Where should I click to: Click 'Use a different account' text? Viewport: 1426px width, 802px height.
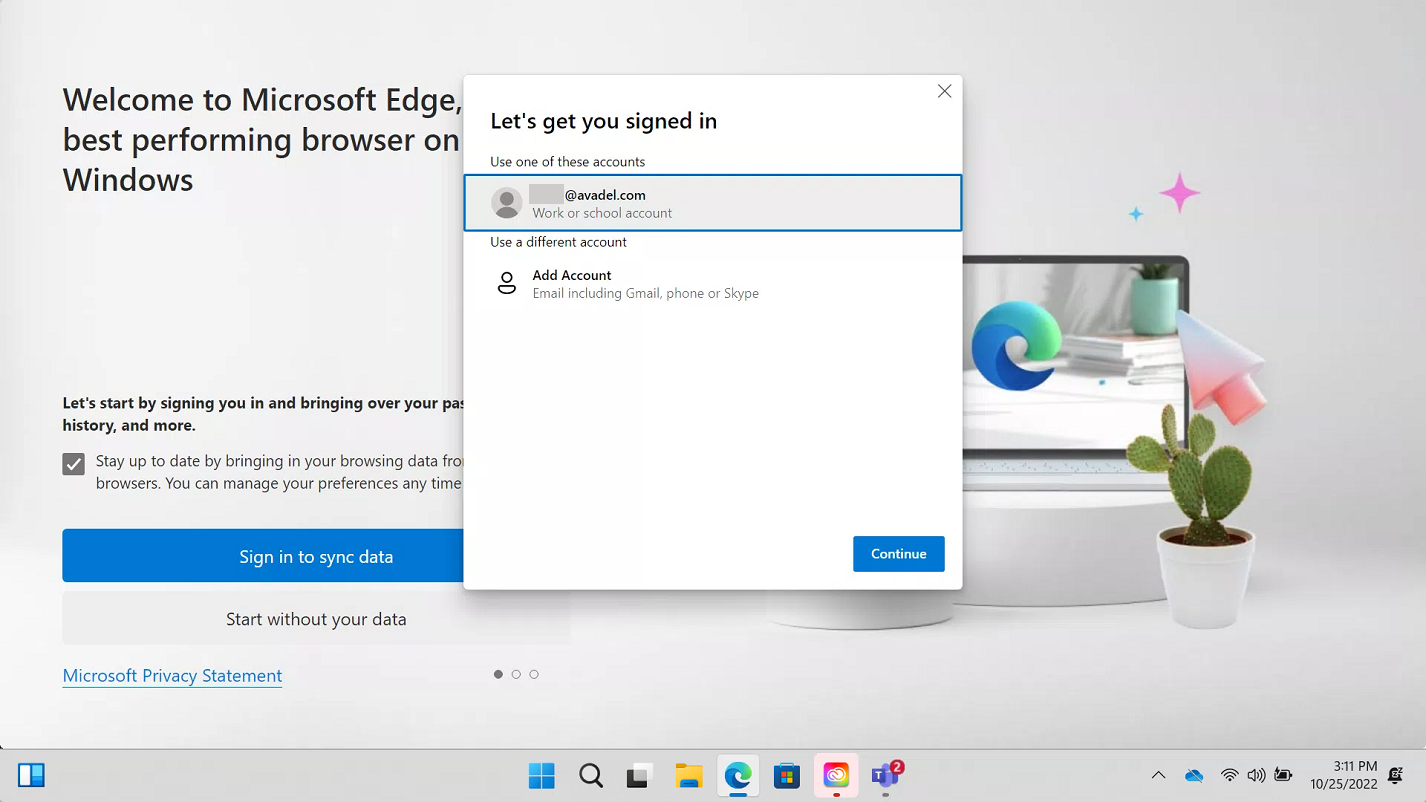558,242
